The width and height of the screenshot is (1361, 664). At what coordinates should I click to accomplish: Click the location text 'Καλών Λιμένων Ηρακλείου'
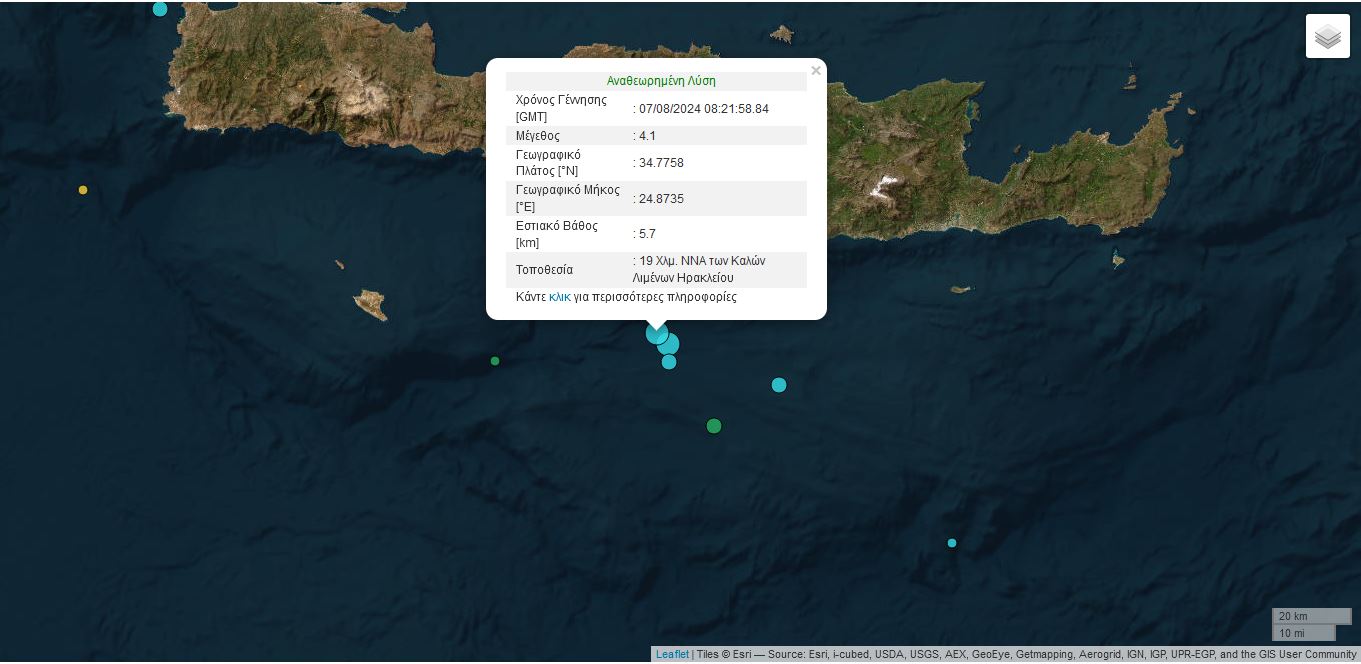[x=699, y=270]
